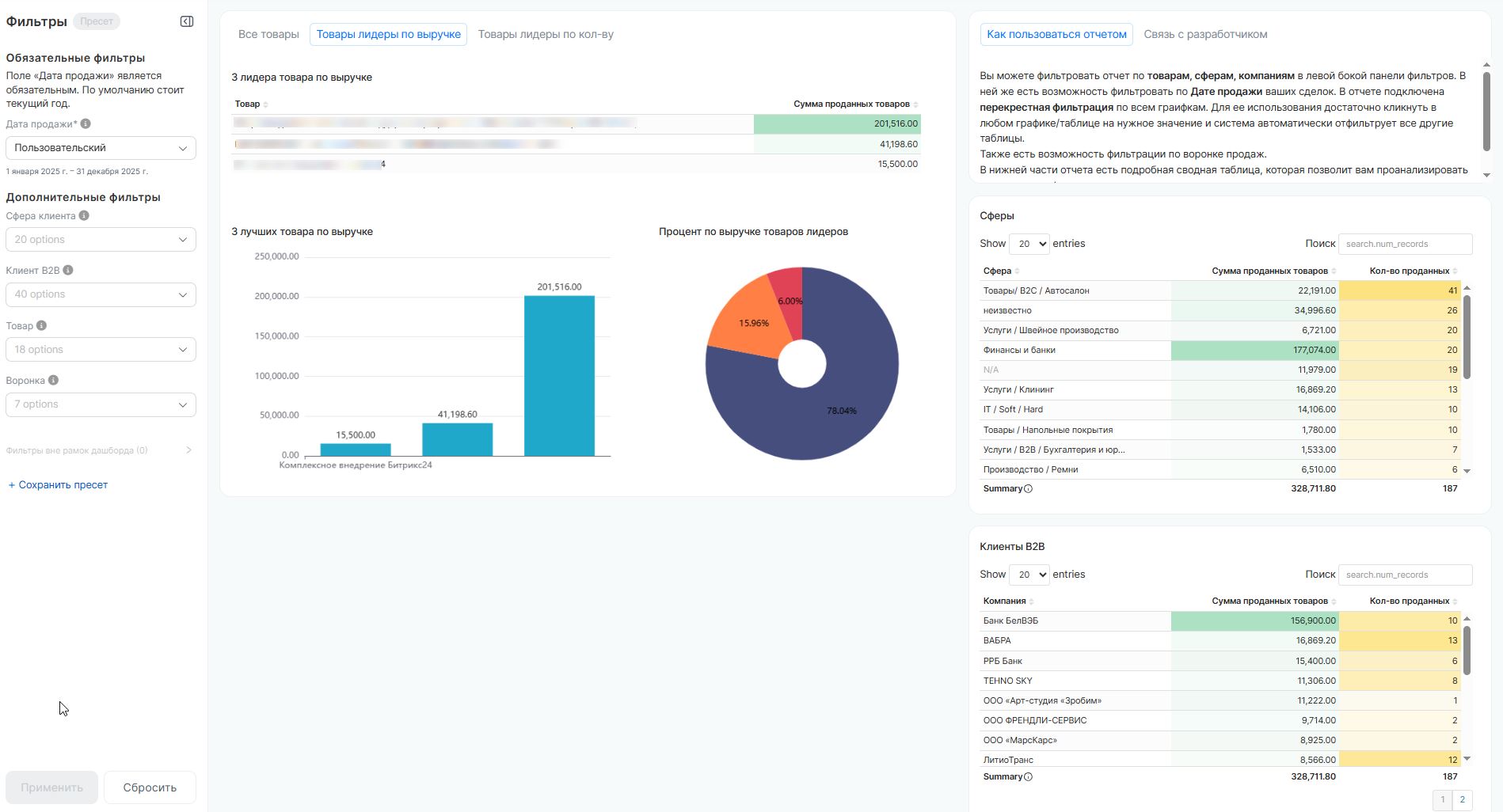This screenshot has width=1503, height=812.
Task: Go to page 2 of Клиенты B2B
Action: coord(1462,799)
